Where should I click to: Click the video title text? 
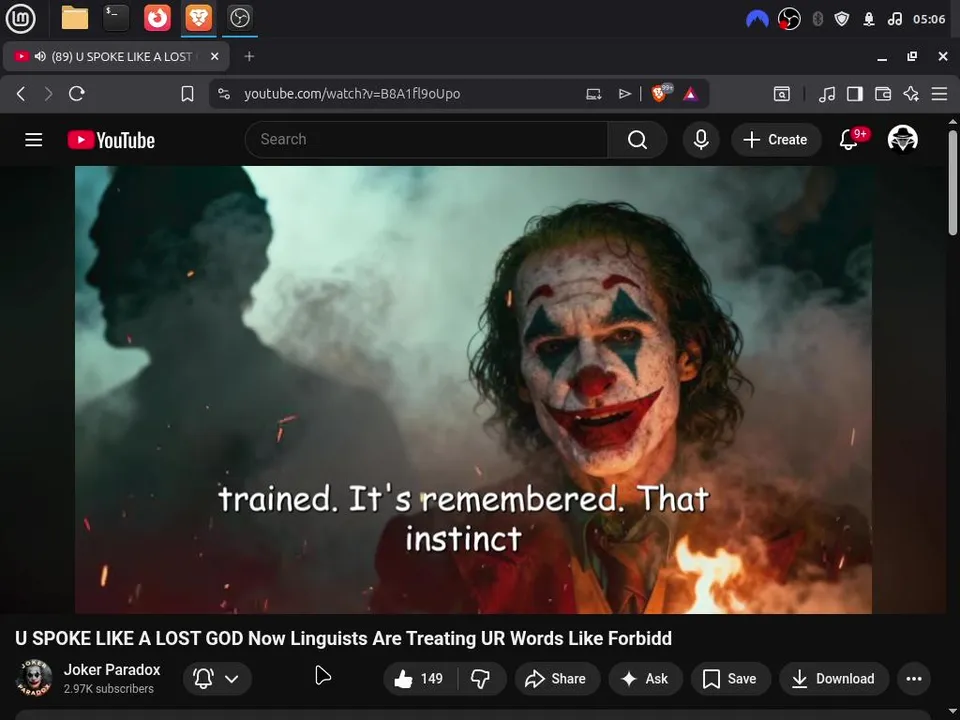click(343, 638)
